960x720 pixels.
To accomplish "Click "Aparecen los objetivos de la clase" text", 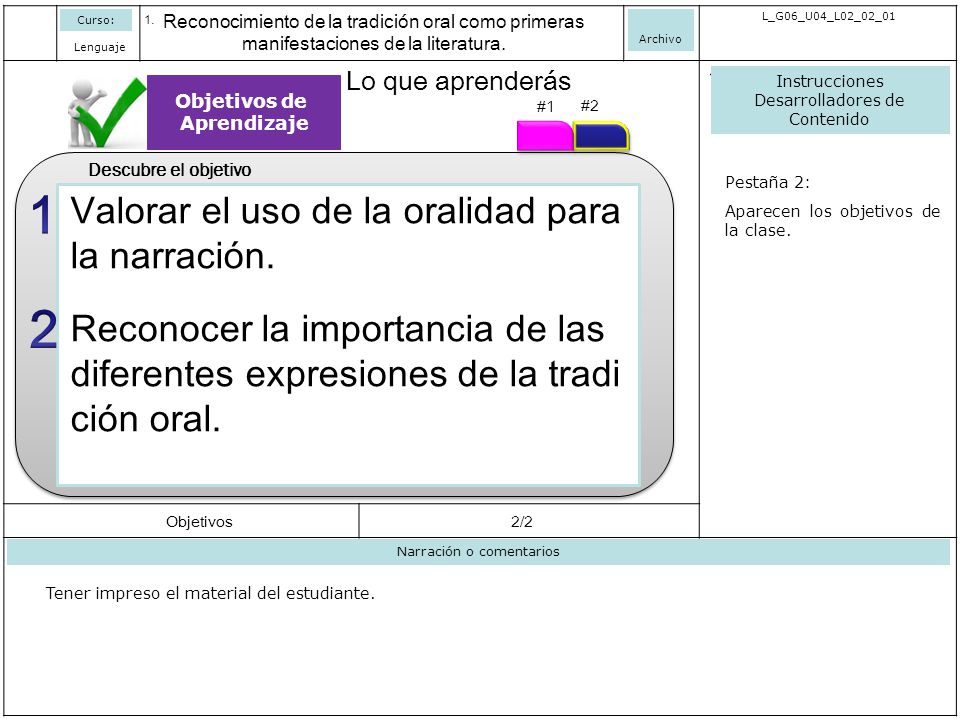I will pos(832,220).
